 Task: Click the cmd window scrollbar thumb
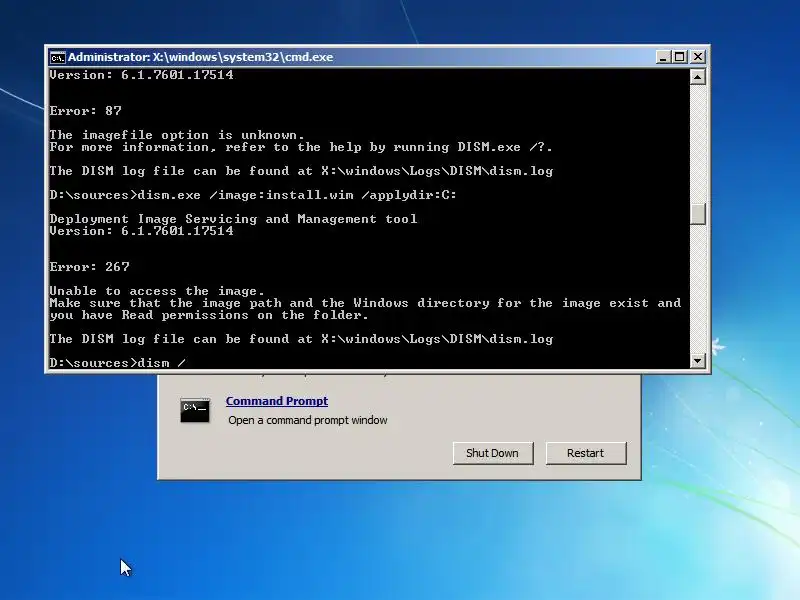click(697, 213)
